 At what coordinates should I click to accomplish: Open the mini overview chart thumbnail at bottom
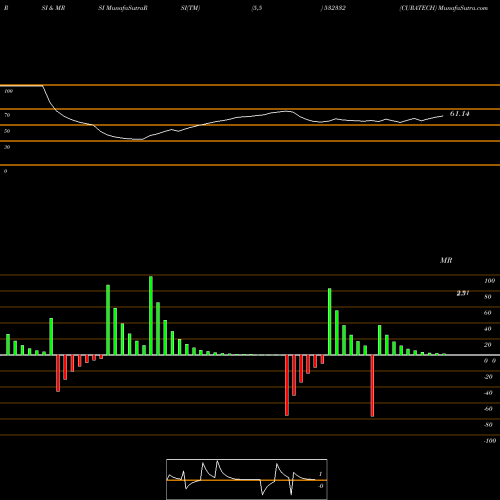point(247,479)
